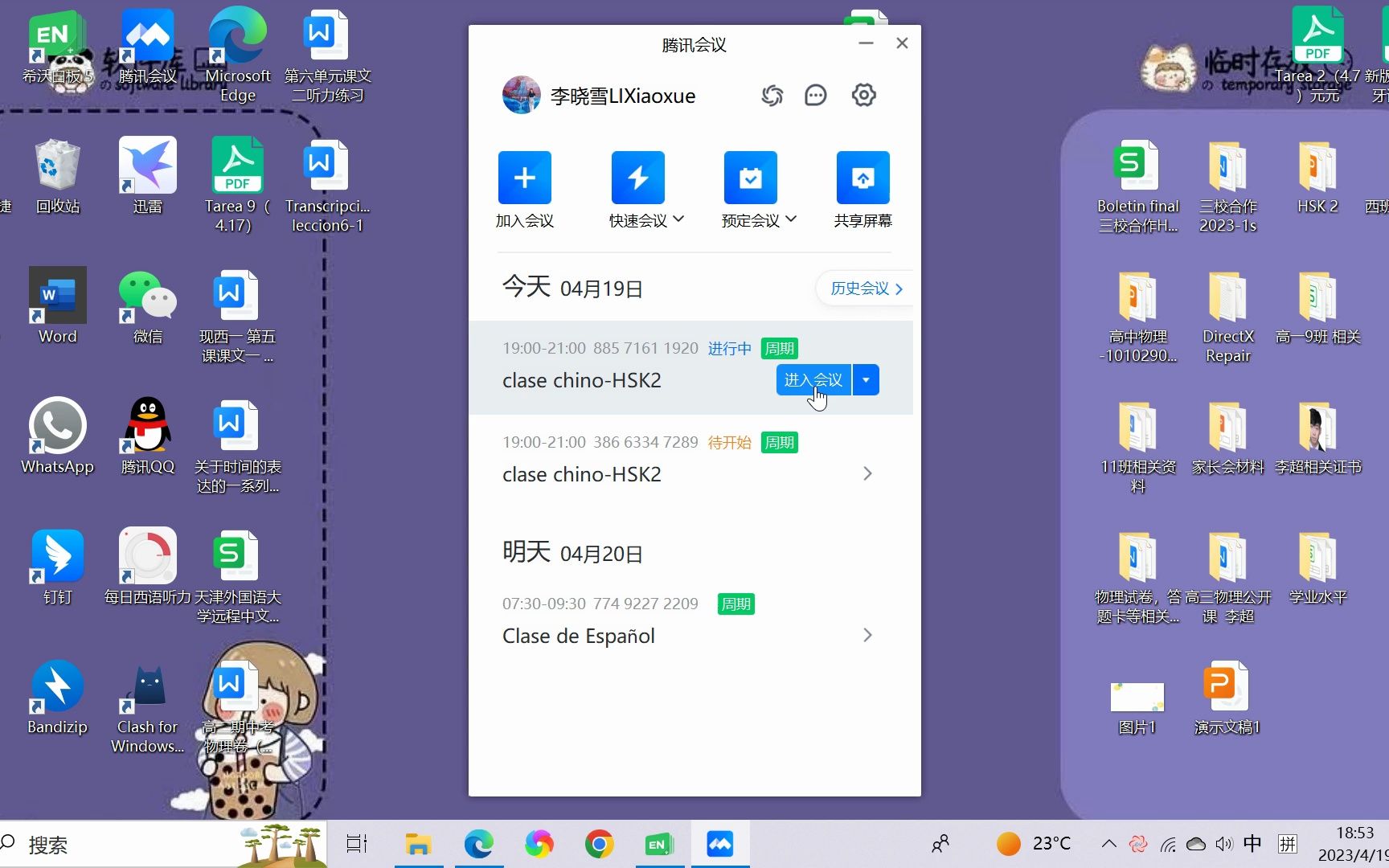The height and width of the screenshot is (868, 1389).
Task: Select Transcripci... leccion6-1 document
Action: tap(328, 185)
